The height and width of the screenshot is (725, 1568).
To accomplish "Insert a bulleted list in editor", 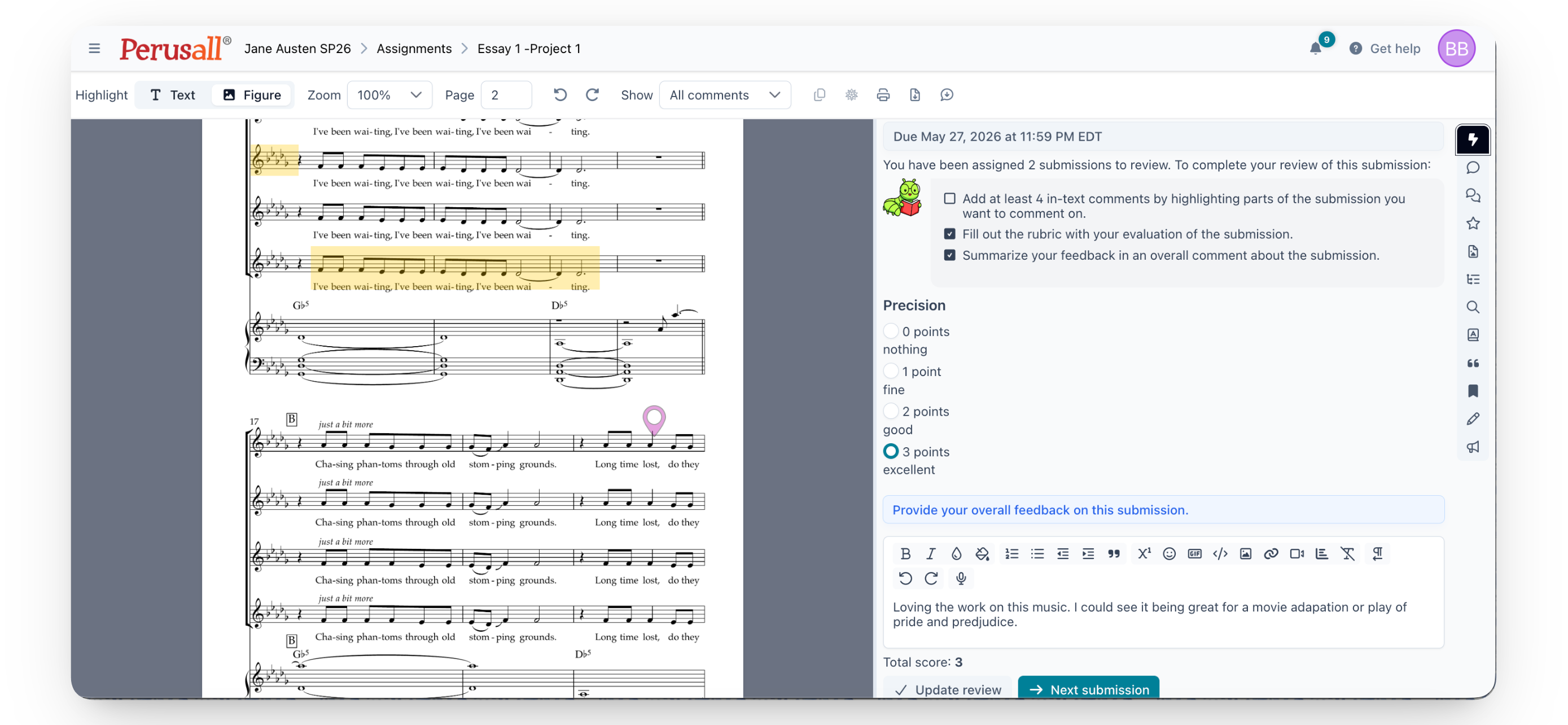I will (x=1037, y=553).
